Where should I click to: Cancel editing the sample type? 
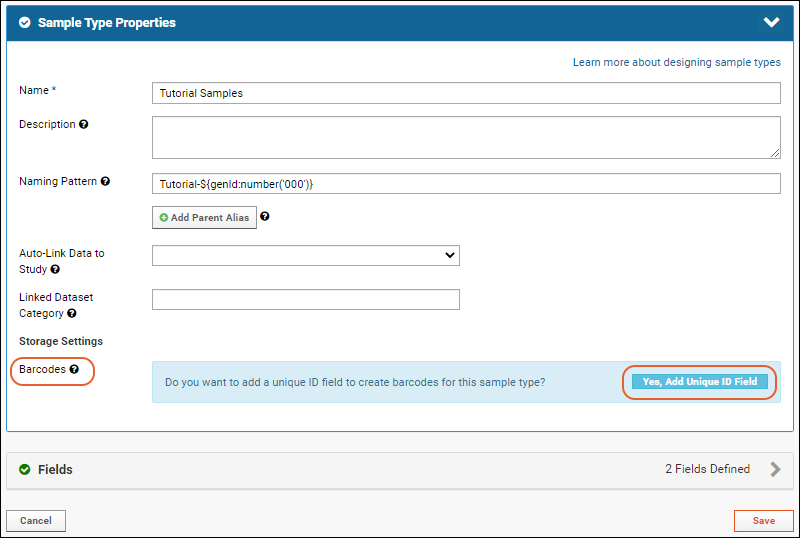(36, 521)
